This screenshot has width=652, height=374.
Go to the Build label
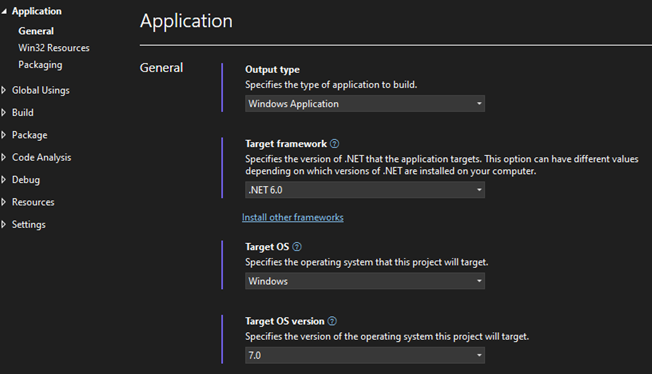[x=22, y=113]
